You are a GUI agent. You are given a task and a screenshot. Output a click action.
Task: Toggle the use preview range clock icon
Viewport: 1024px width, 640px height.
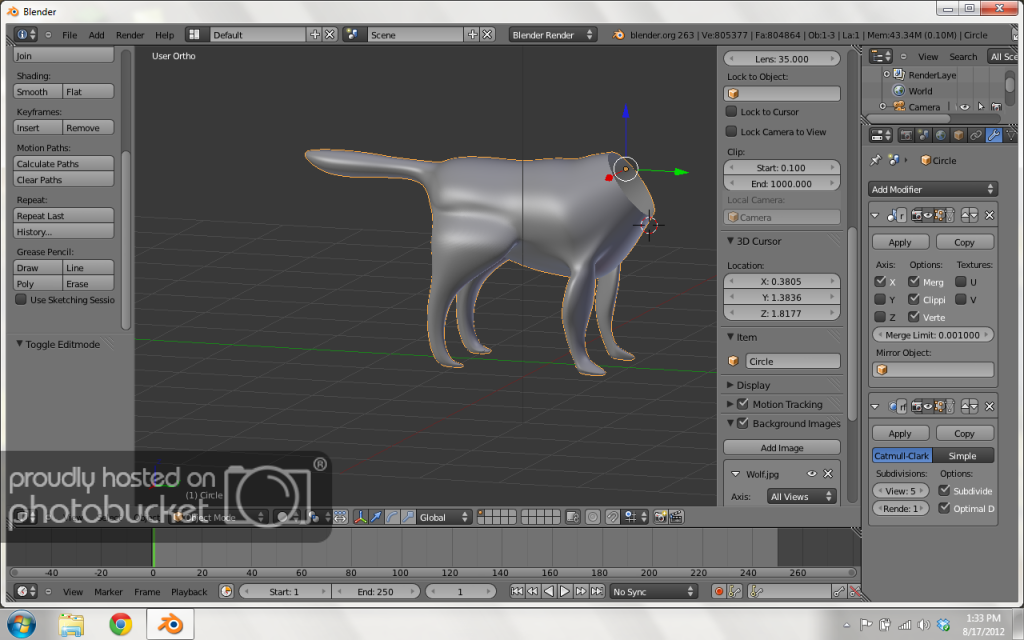[226, 592]
